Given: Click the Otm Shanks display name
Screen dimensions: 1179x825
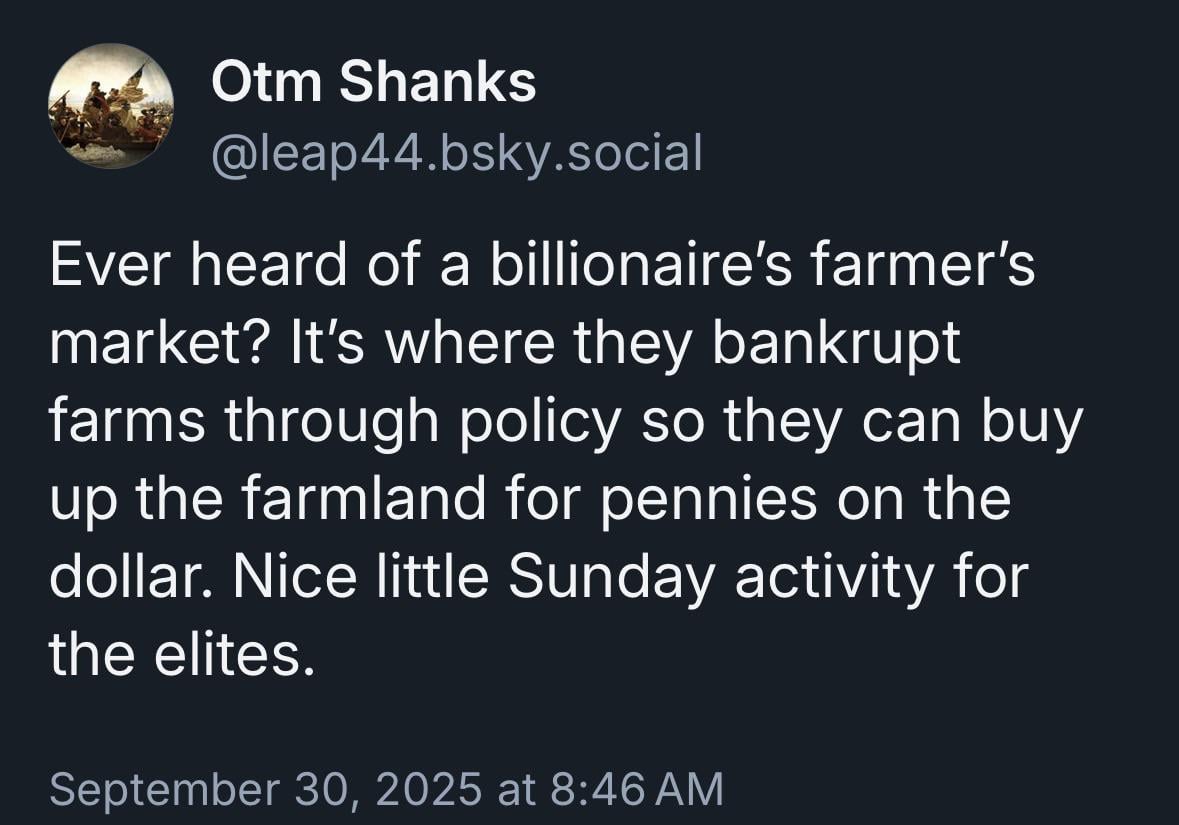Looking at the screenshot, I should pyautogui.click(x=374, y=81).
